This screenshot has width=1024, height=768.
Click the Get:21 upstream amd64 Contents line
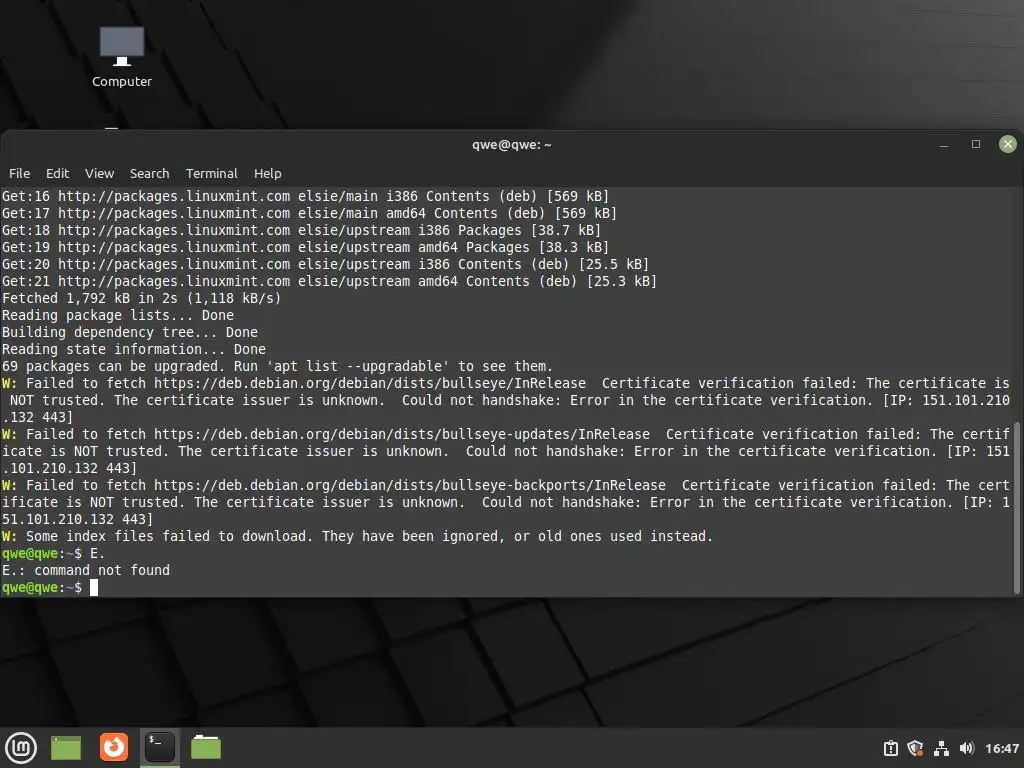pyautogui.click(x=329, y=281)
